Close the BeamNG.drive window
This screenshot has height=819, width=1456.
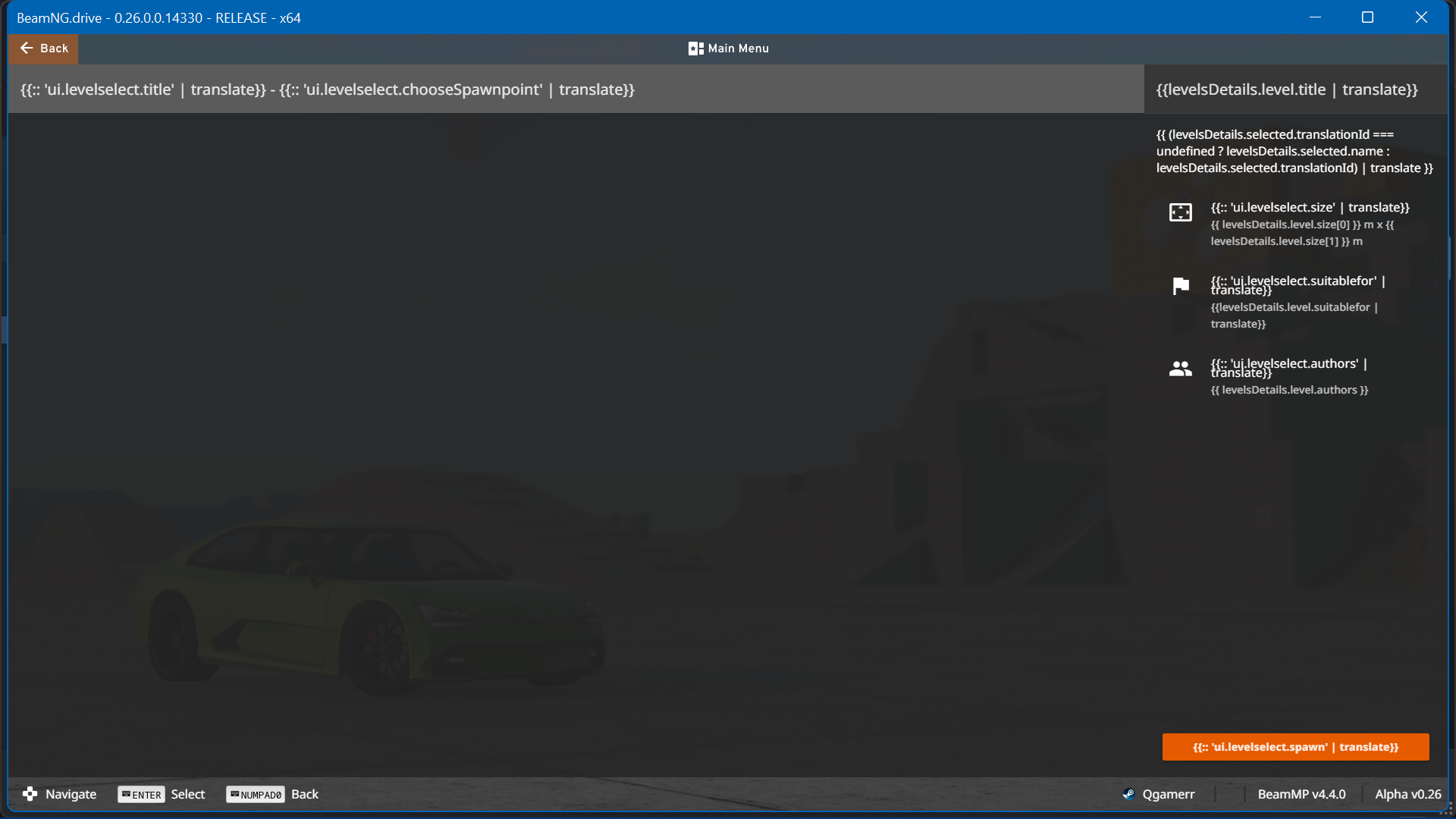click(1421, 17)
